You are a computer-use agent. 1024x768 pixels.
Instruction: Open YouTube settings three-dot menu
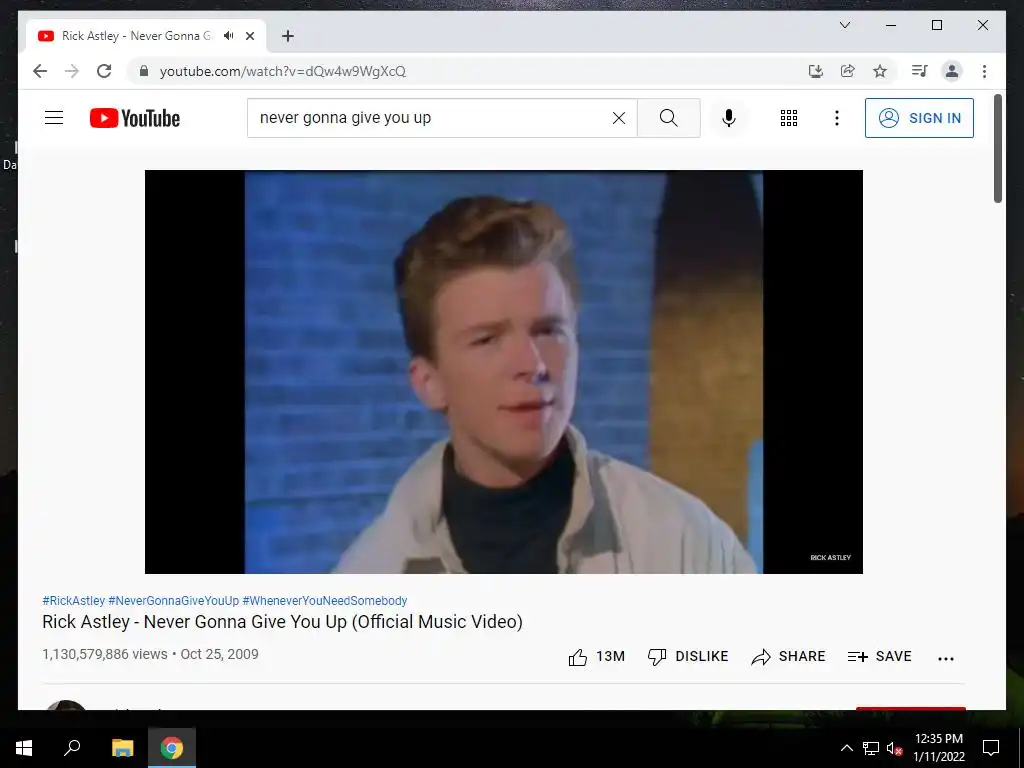(837, 118)
